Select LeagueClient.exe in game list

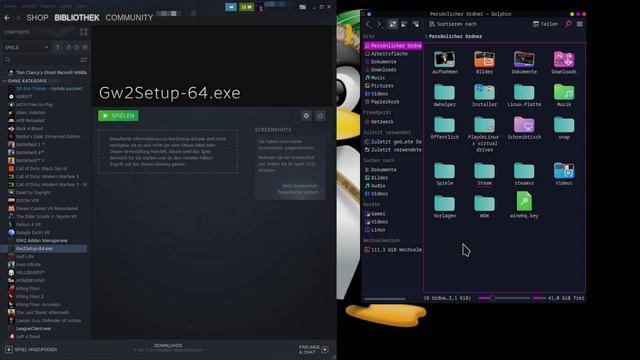[33, 329]
